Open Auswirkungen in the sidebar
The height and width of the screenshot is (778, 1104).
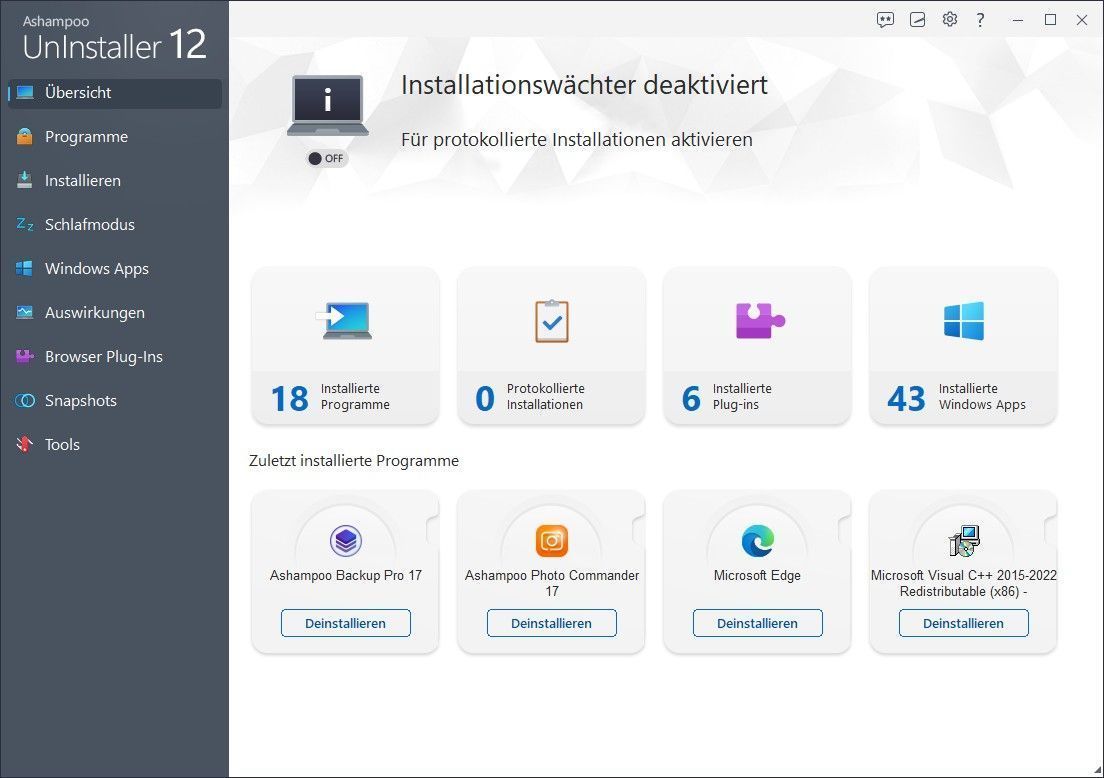[x=94, y=313]
